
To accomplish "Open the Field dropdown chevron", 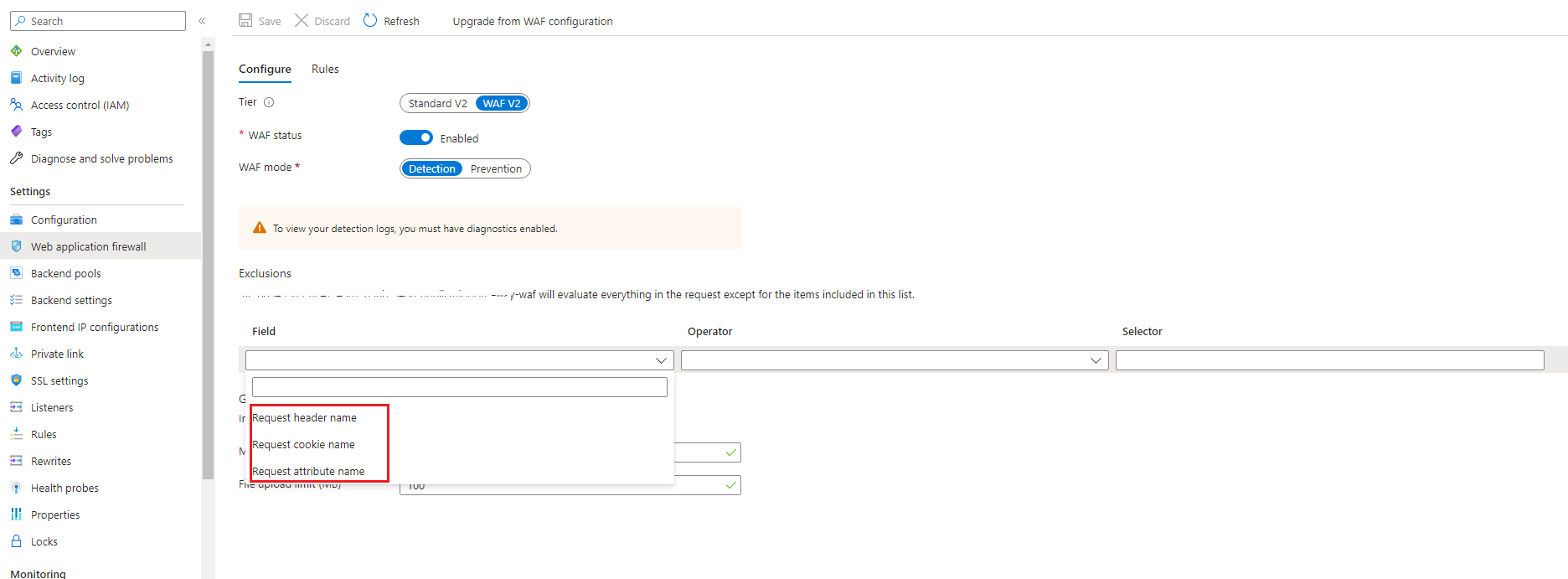I will (x=661, y=360).
